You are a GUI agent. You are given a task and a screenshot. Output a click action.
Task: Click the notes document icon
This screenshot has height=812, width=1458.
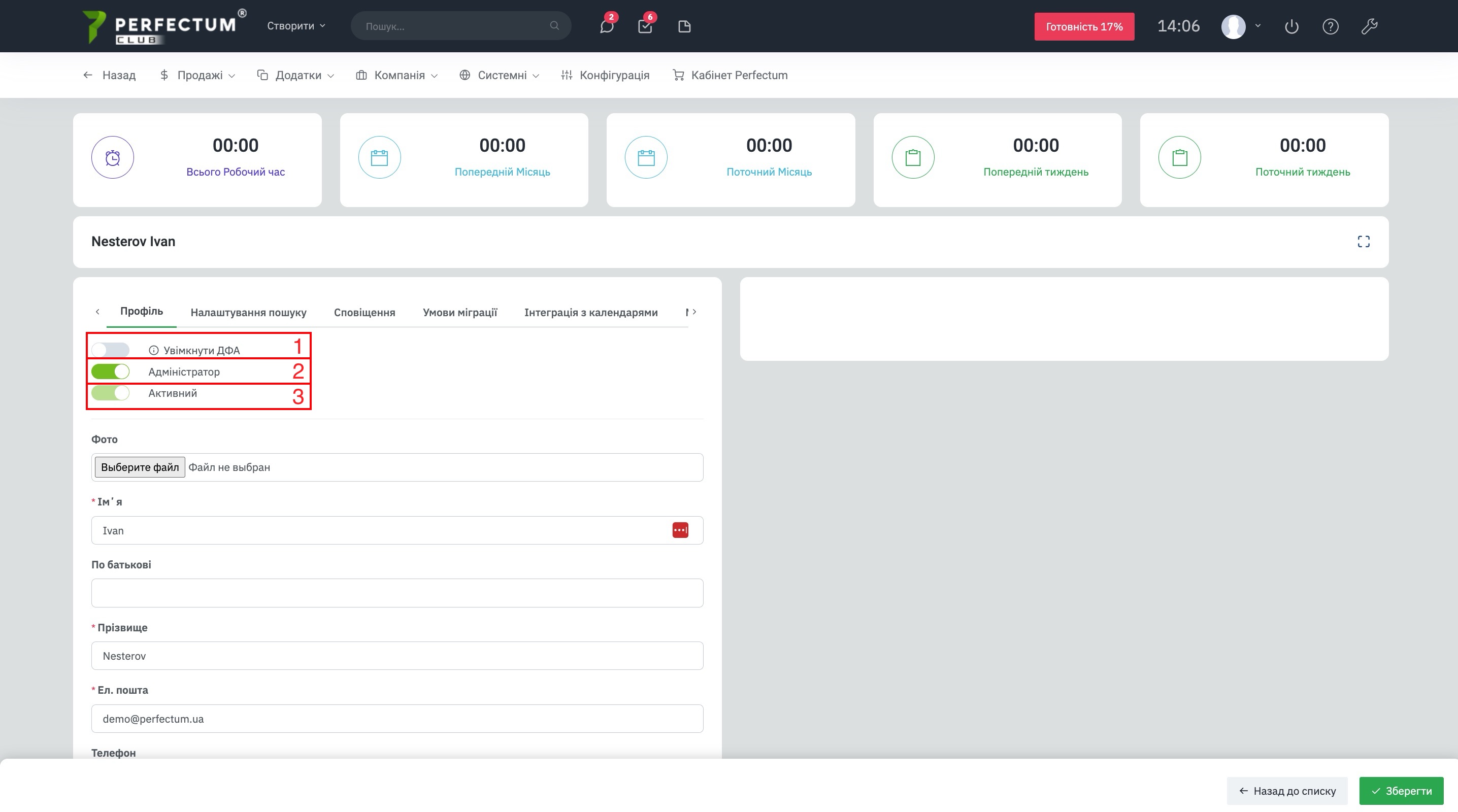pyautogui.click(x=684, y=26)
